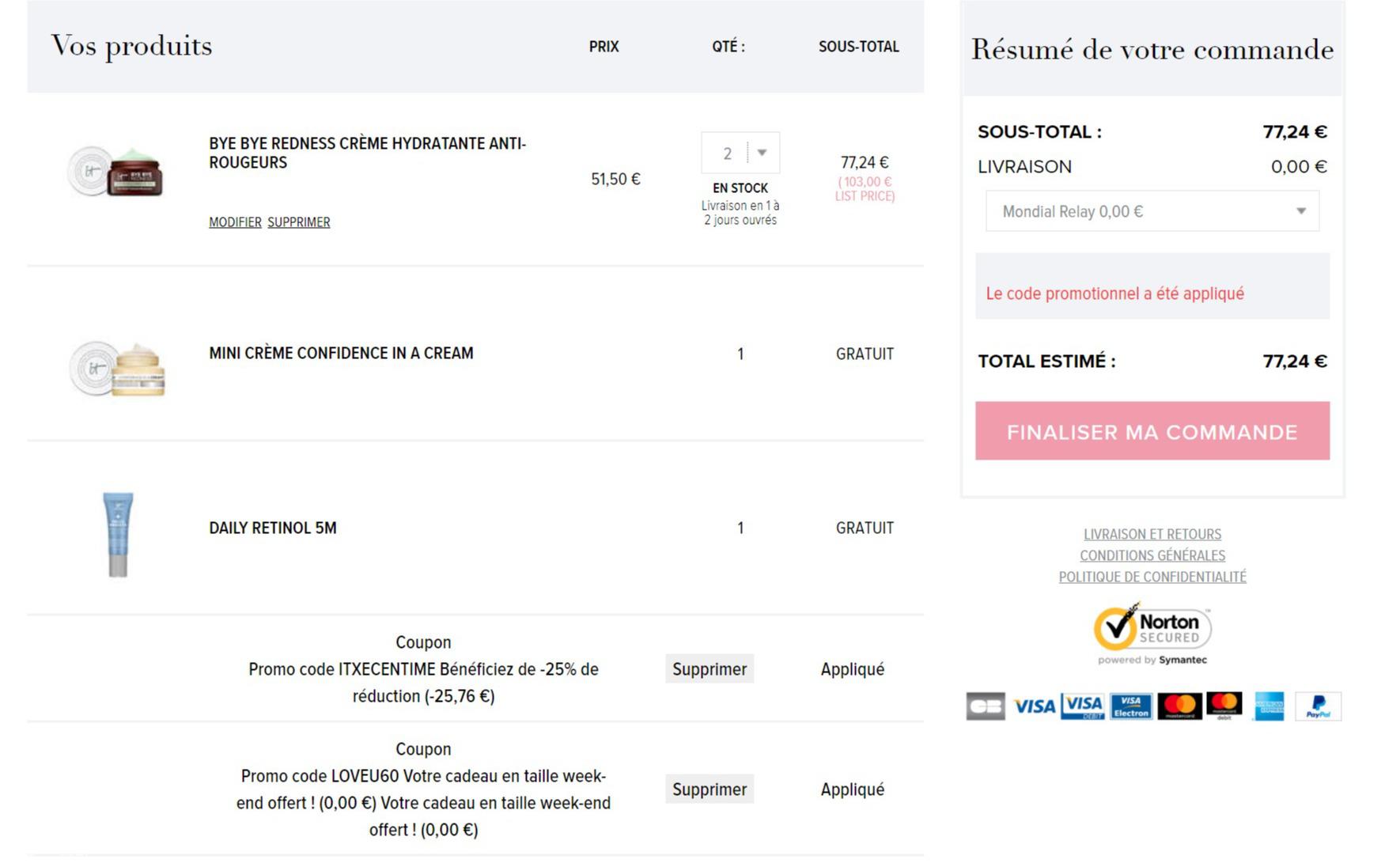The height and width of the screenshot is (867, 1400).
Task: Remove the ITXECENTIME coupon with Supprimer
Action: 709,669
